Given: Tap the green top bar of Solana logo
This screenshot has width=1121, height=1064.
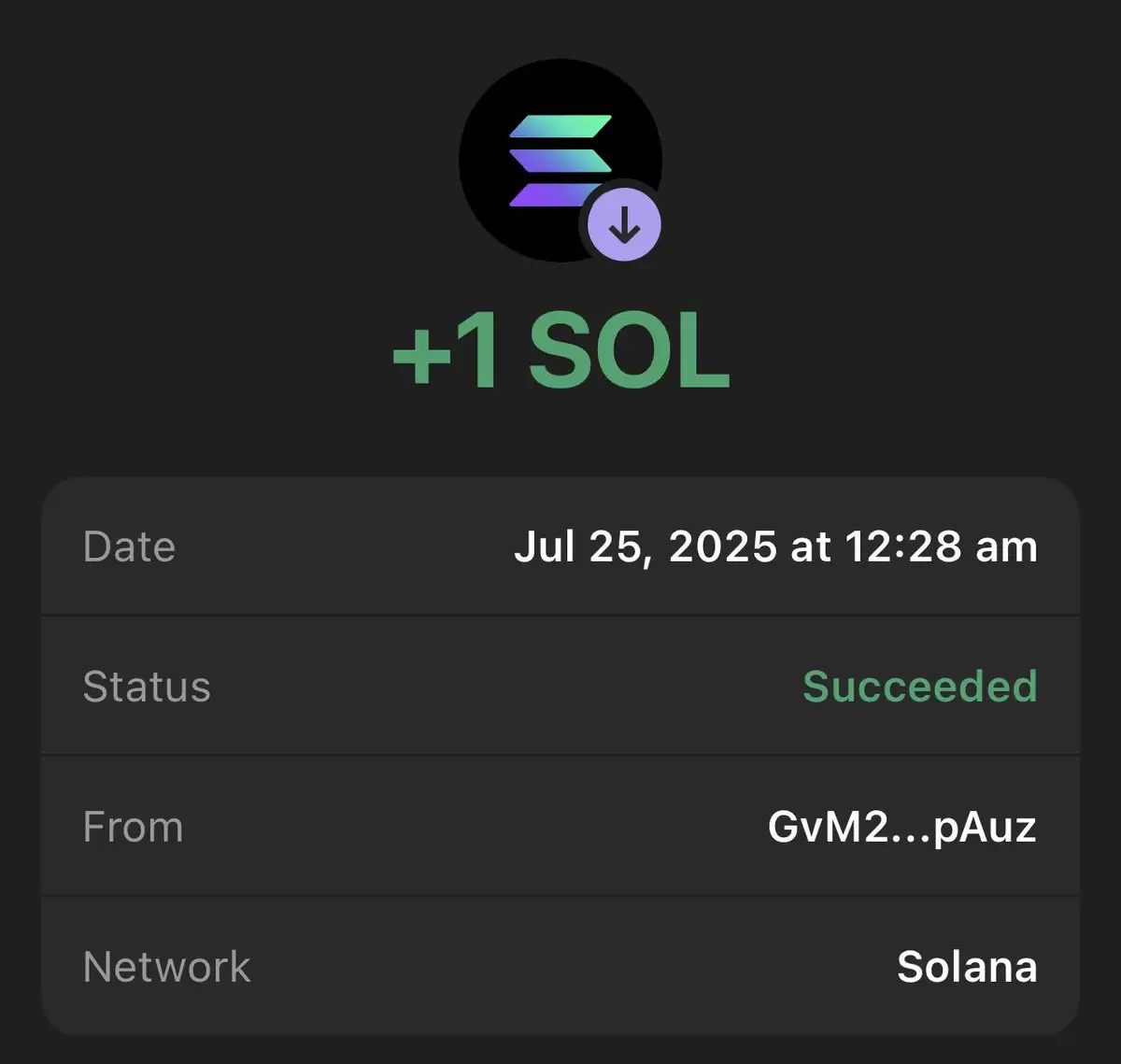Looking at the screenshot, I should [x=560, y=126].
